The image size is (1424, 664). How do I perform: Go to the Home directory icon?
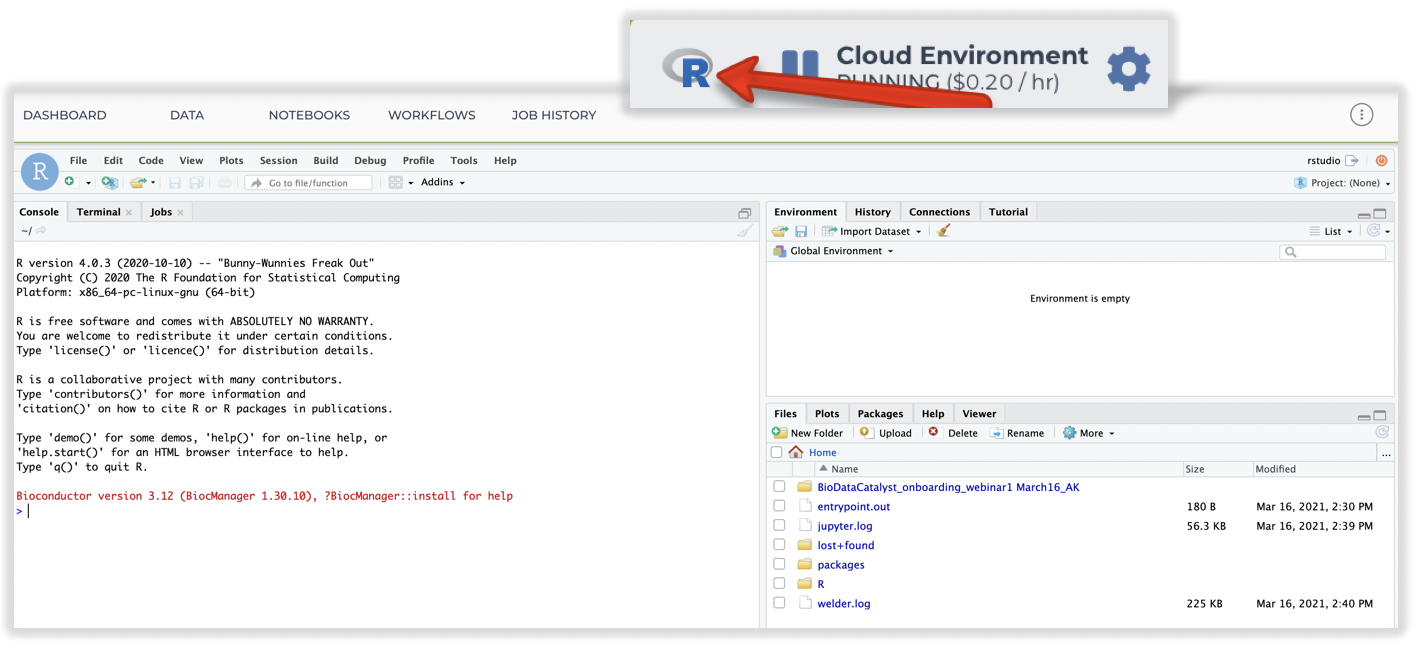pyautogui.click(x=796, y=453)
